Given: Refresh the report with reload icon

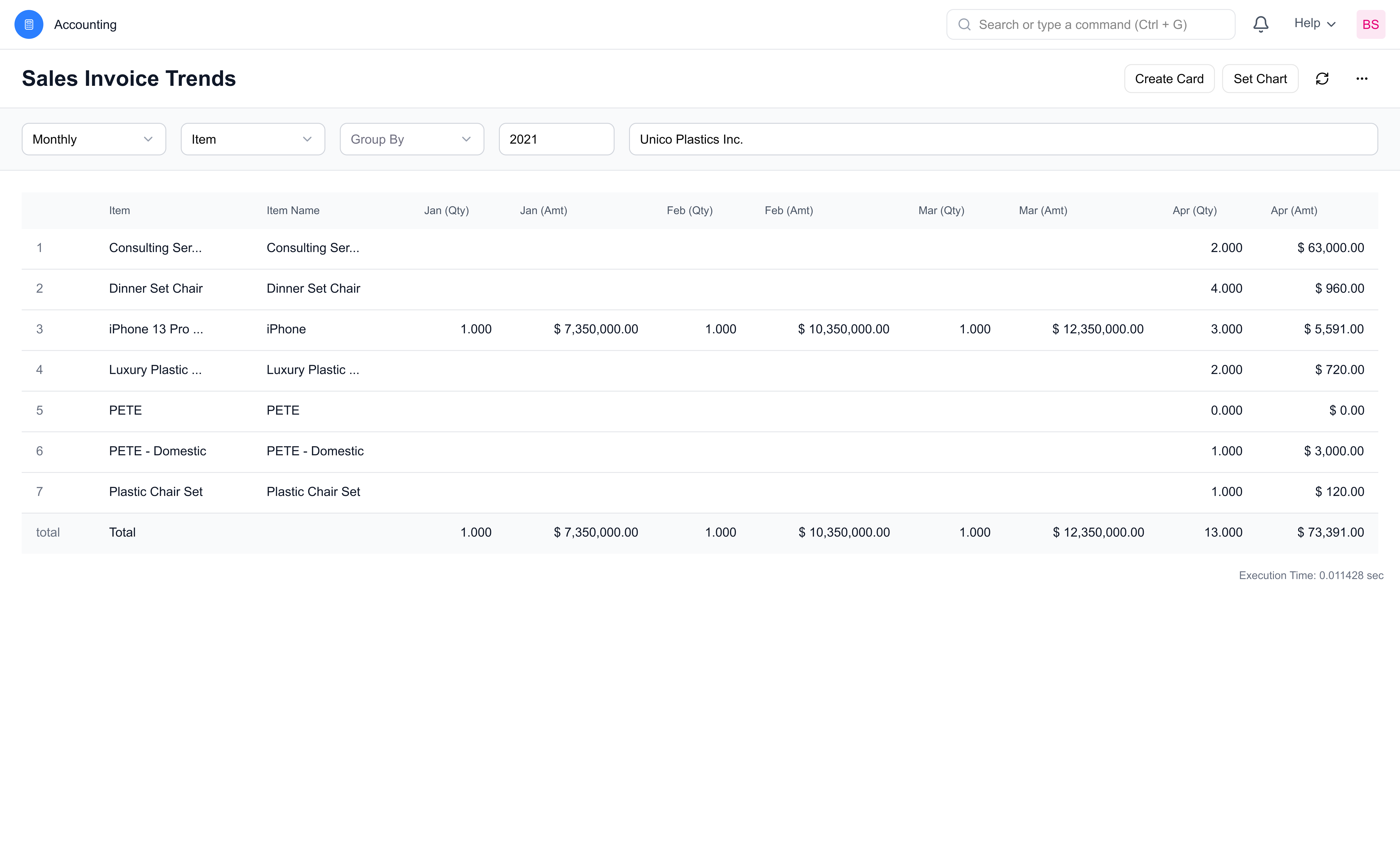Looking at the screenshot, I should (x=1322, y=79).
